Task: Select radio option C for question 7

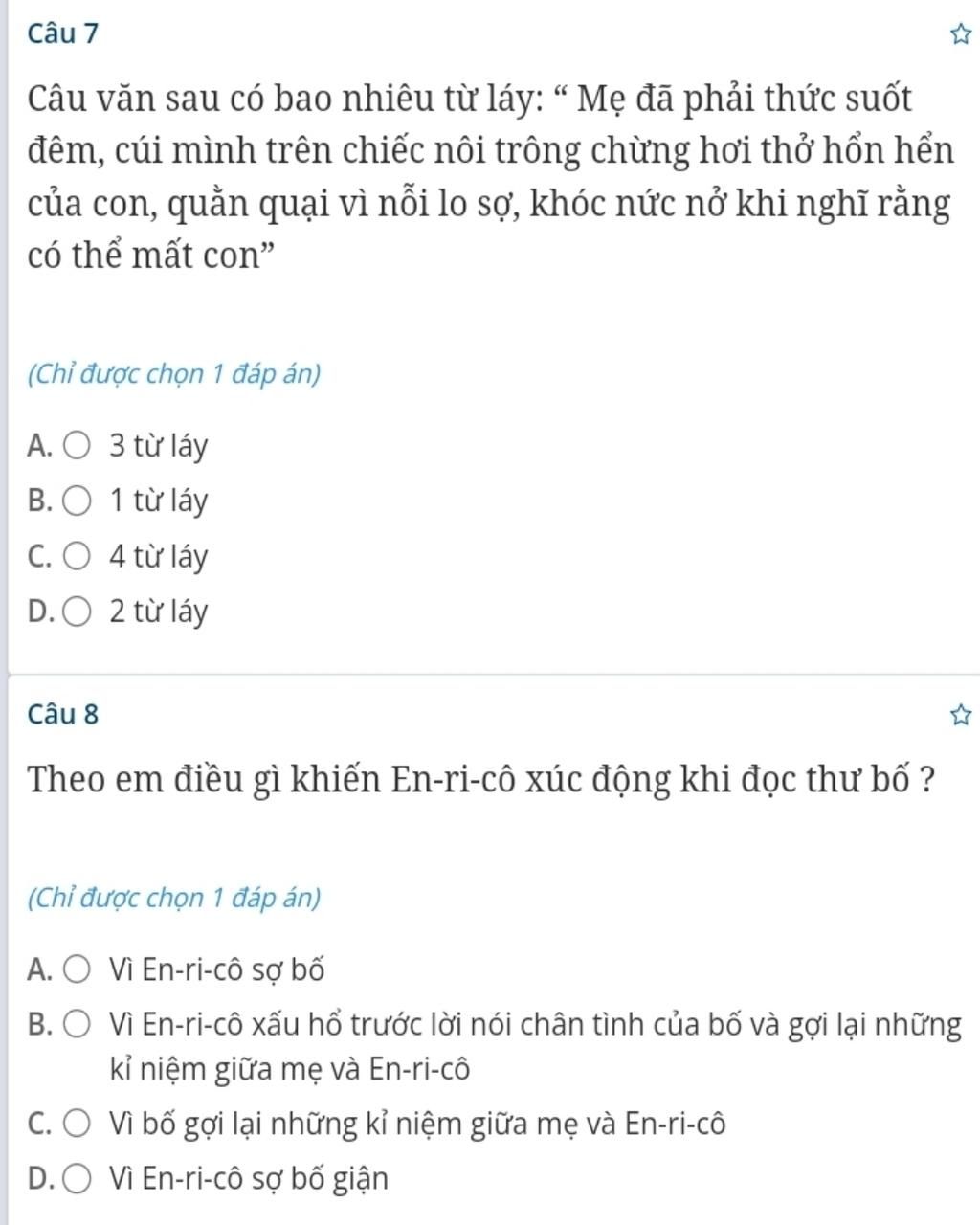Action: click(78, 556)
